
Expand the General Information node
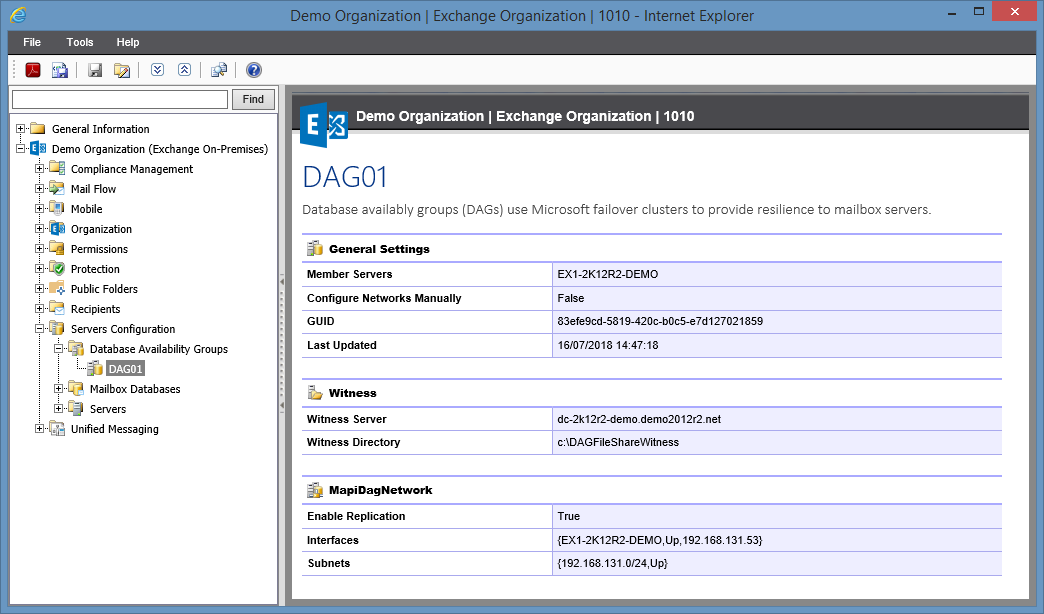click(21, 129)
